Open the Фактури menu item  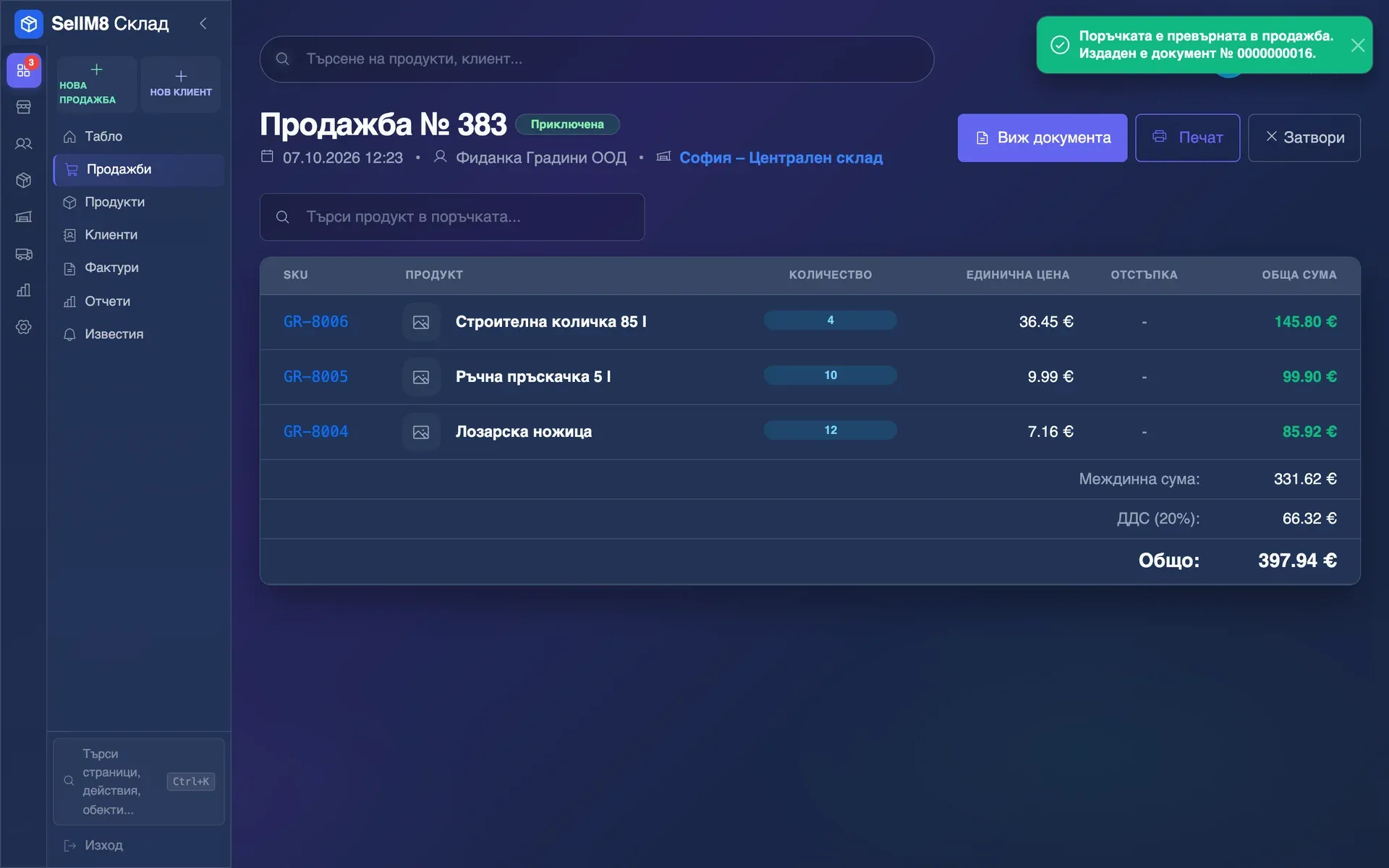pyautogui.click(x=139, y=268)
